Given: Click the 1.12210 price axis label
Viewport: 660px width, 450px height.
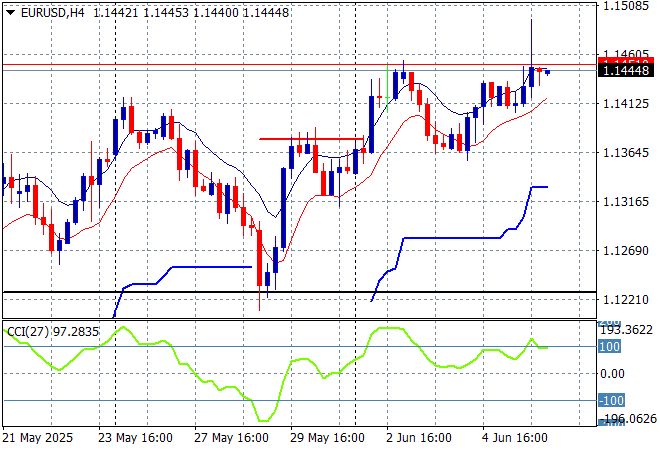Looking at the screenshot, I should [625, 299].
